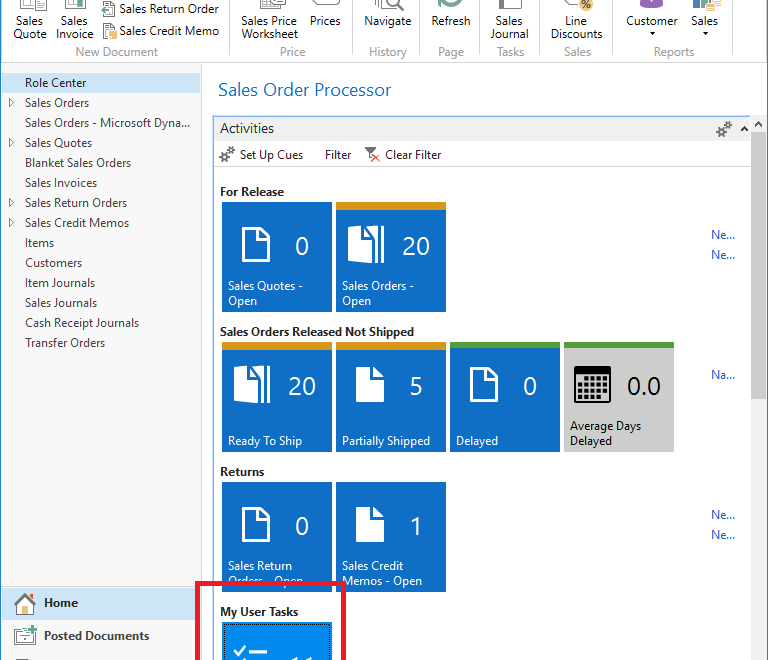
Task: Click the first Ne... link beside Returns
Action: coord(723,515)
